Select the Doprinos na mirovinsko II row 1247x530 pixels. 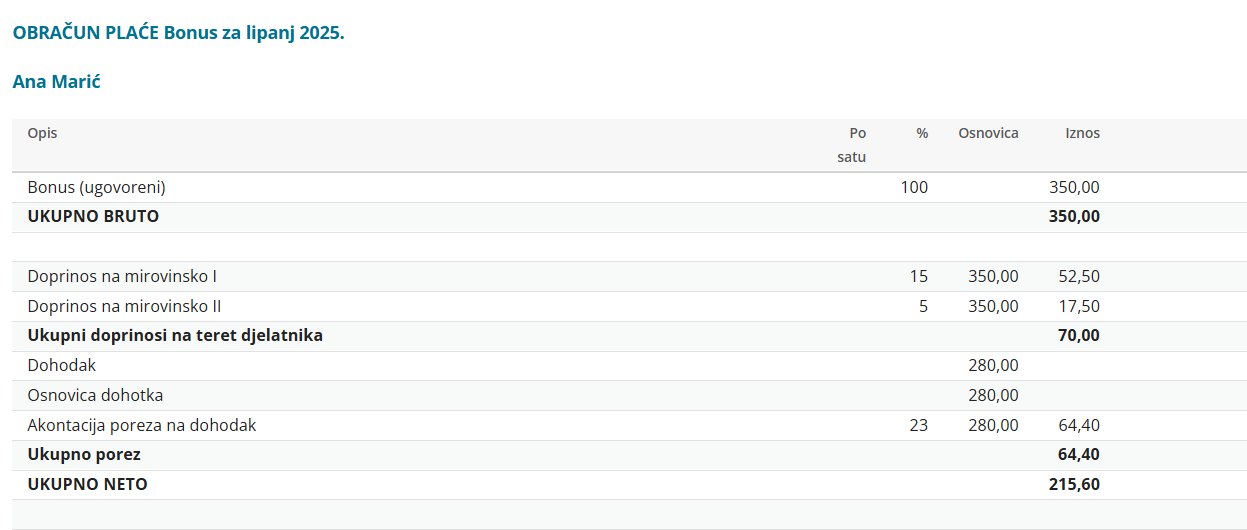(x=629, y=306)
